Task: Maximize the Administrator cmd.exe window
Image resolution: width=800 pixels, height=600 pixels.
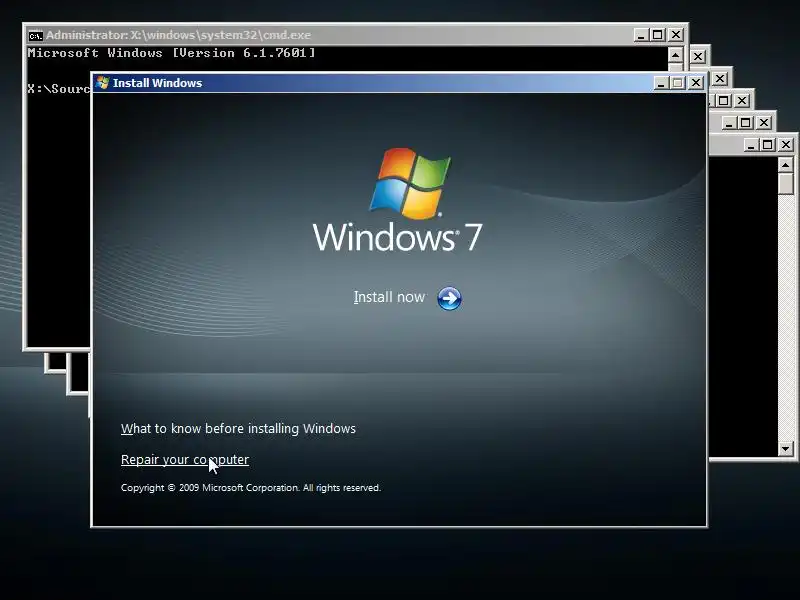Action: (658, 35)
